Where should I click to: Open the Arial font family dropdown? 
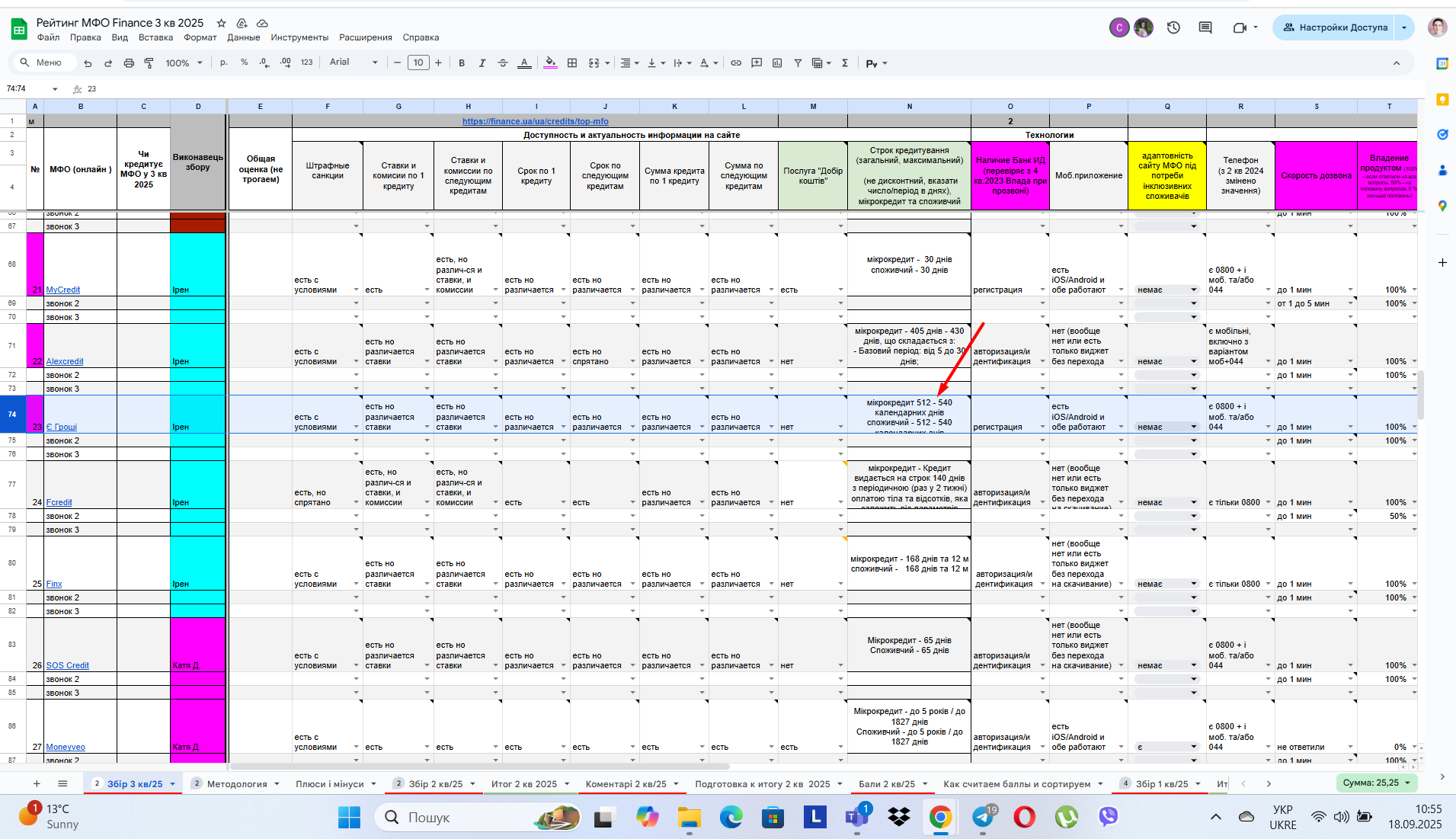coord(354,62)
